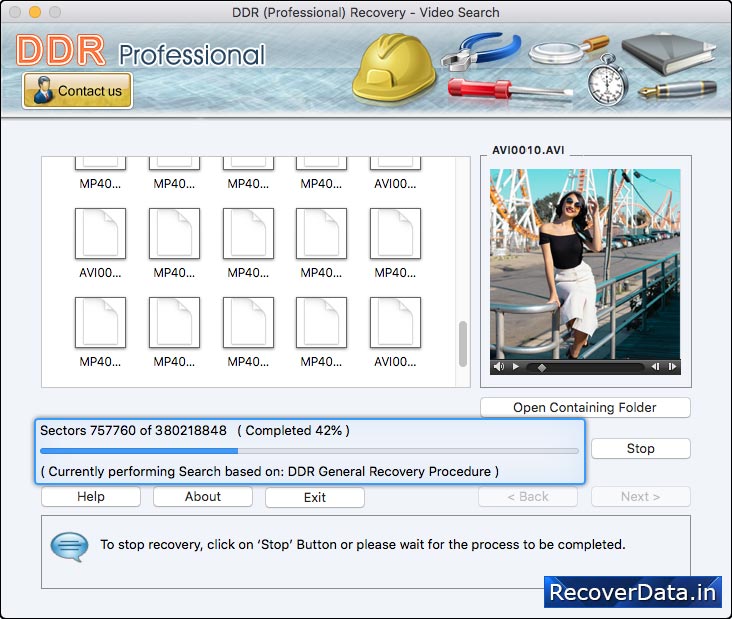Select the first MP40... file icon in the bottom row
Image resolution: width=732 pixels, height=619 pixels.
[x=100, y=323]
